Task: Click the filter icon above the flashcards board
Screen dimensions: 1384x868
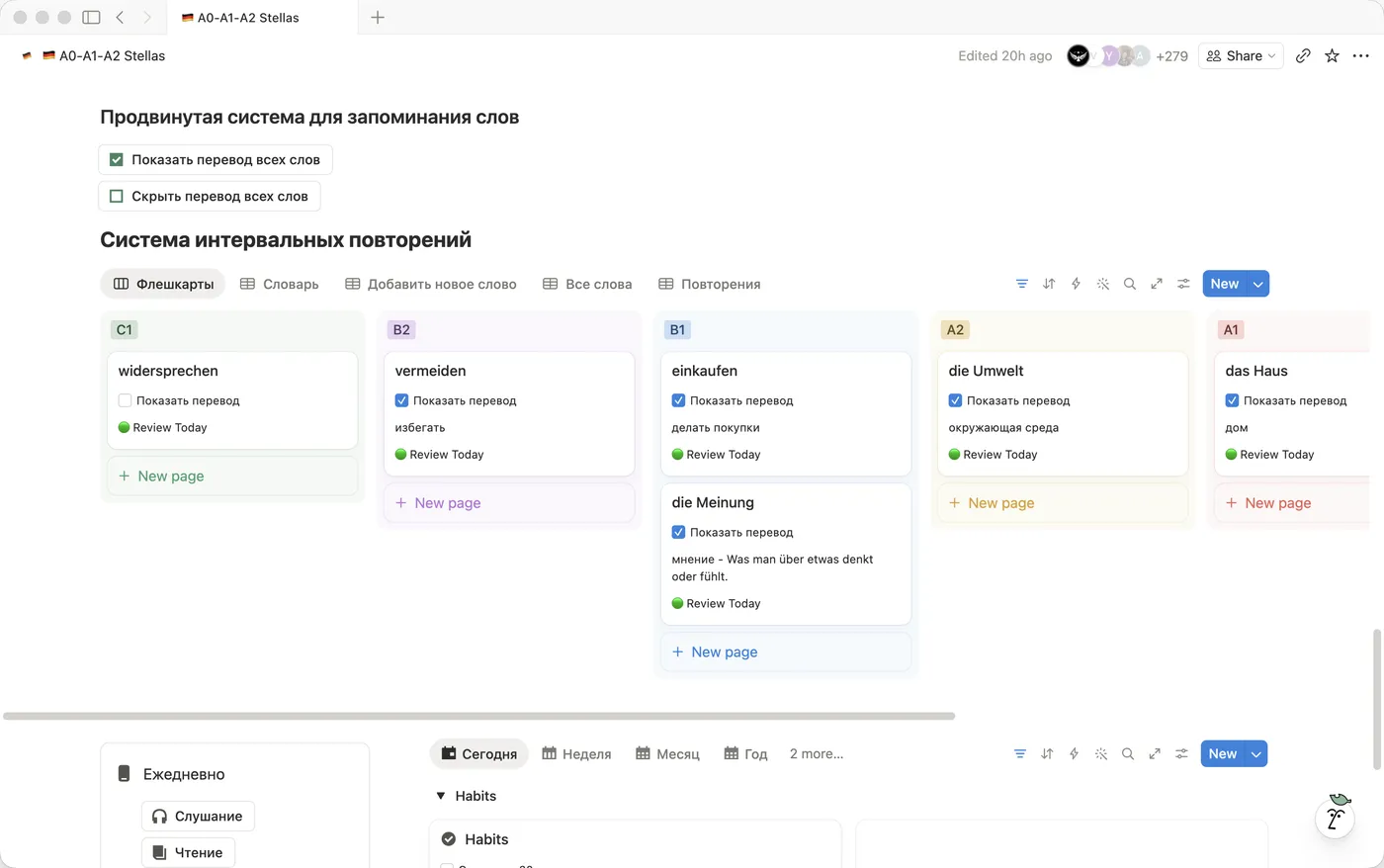Action: click(1022, 284)
